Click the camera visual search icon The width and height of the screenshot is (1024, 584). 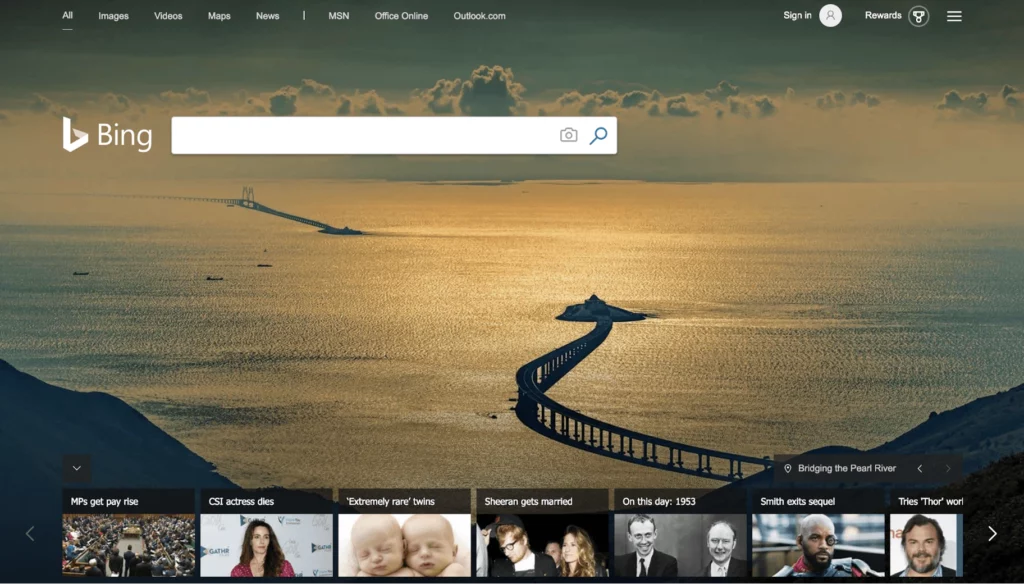568,135
